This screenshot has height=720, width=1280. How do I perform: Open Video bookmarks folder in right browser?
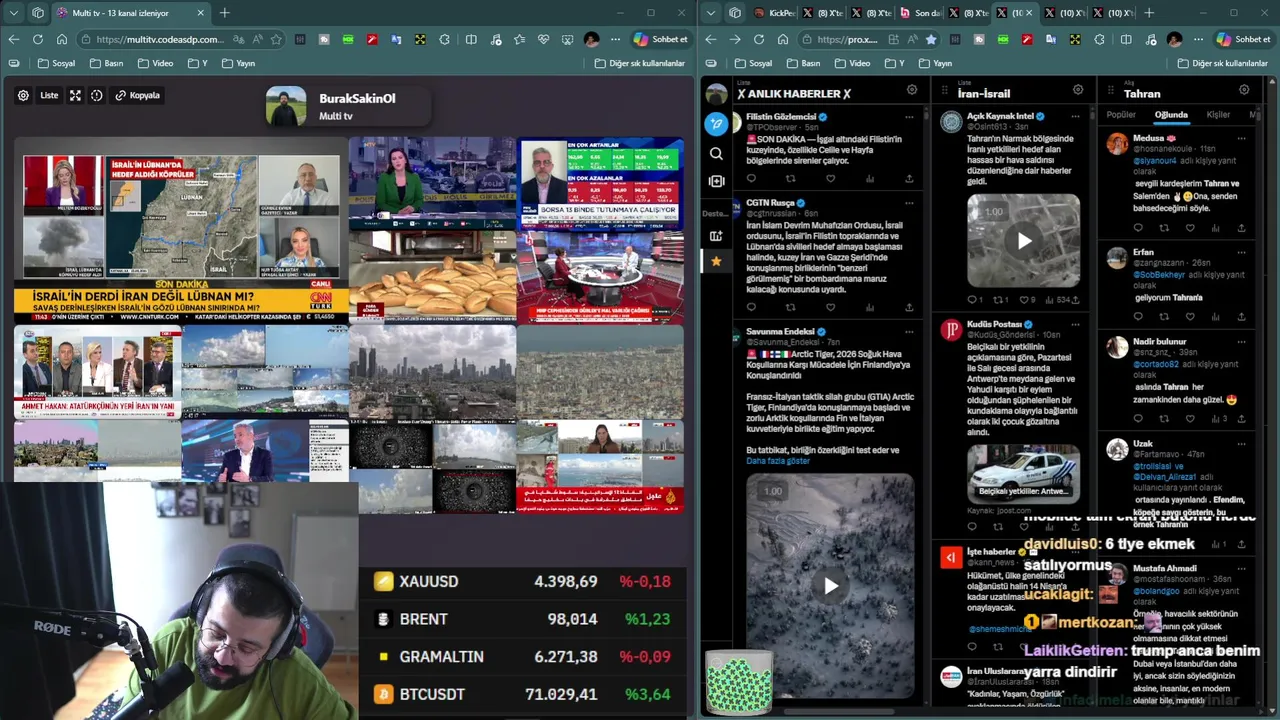click(853, 63)
